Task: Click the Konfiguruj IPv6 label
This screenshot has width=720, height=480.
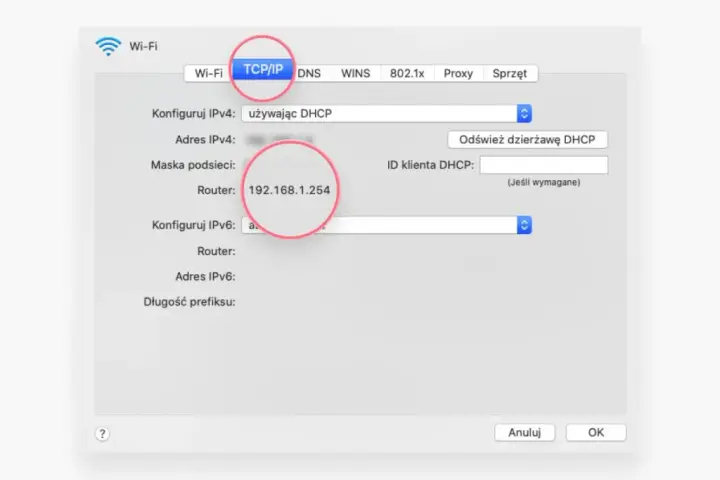Action: pos(193,225)
